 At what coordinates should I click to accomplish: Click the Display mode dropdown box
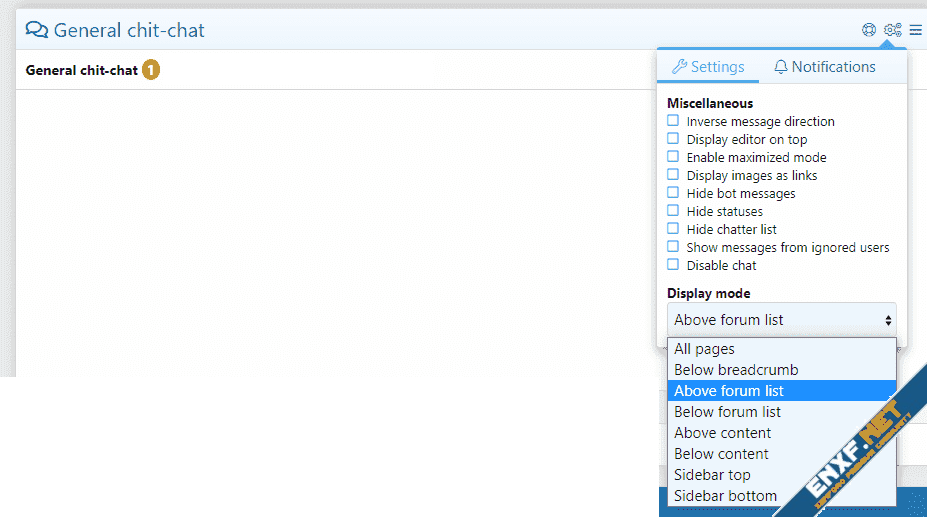pos(781,320)
